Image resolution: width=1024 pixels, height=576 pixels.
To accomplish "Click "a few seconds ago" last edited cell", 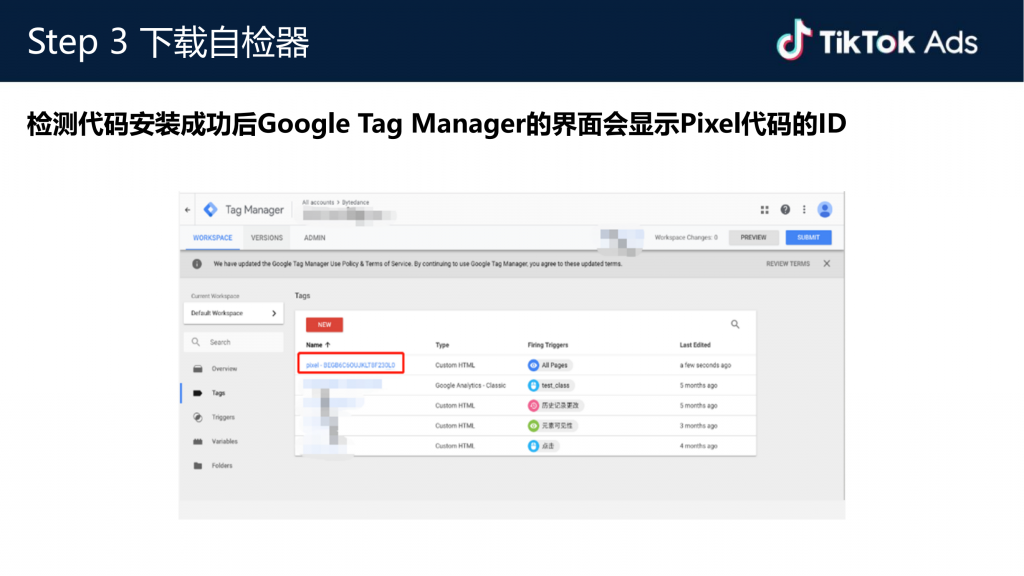I will click(705, 365).
